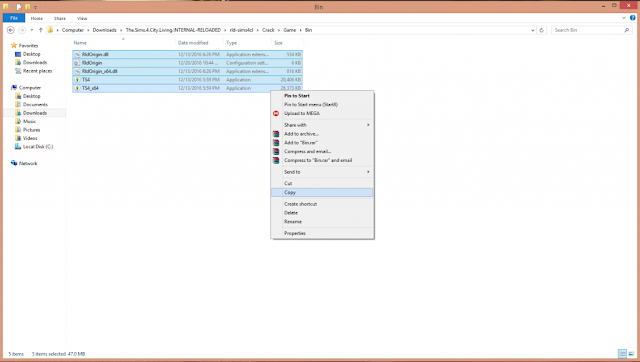The image size is (640, 362).
Task: Choose Cut from the context menu
Action: pyautogui.click(x=322, y=183)
